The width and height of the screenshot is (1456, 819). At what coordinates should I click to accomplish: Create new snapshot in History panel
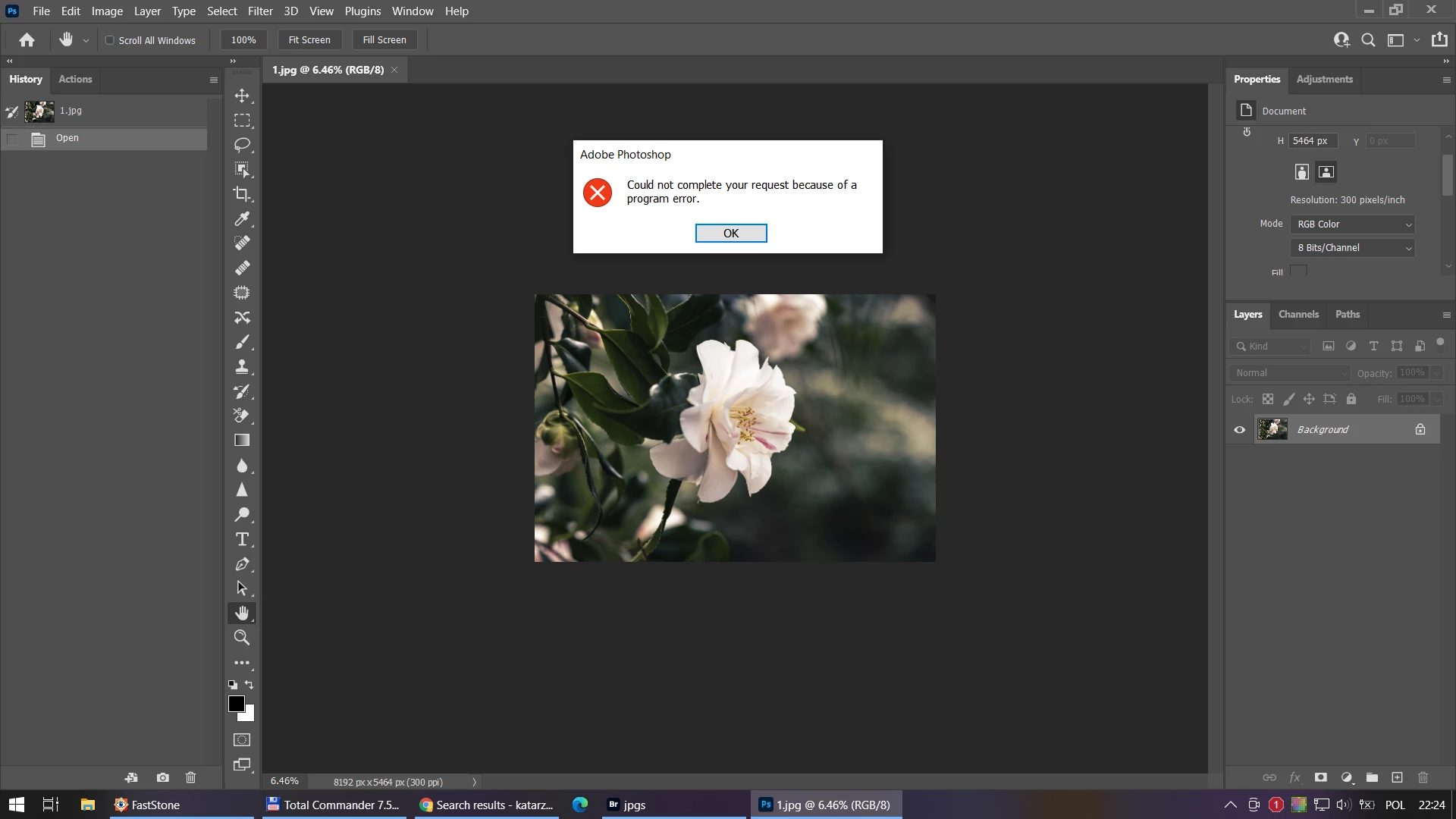[x=163, y=777]
